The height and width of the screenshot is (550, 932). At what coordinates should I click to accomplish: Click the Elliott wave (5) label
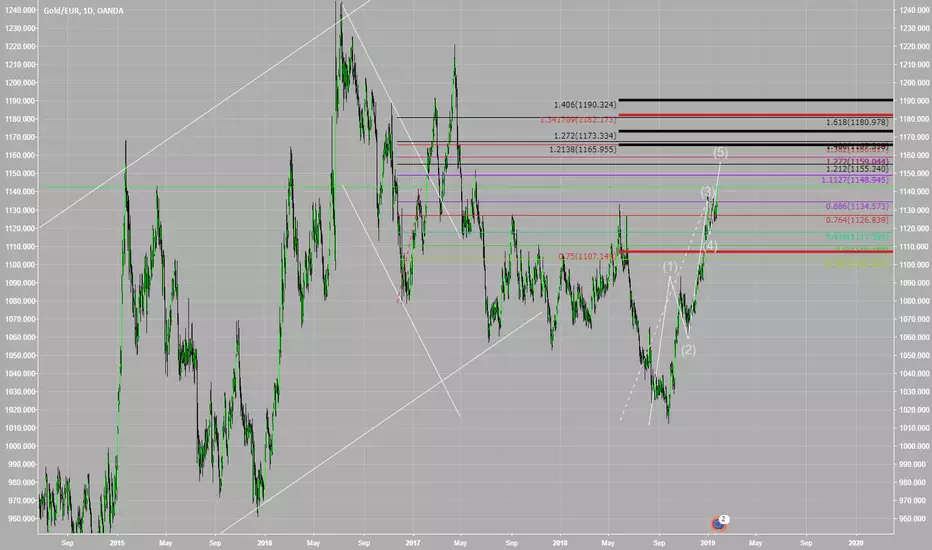(720, 153)
